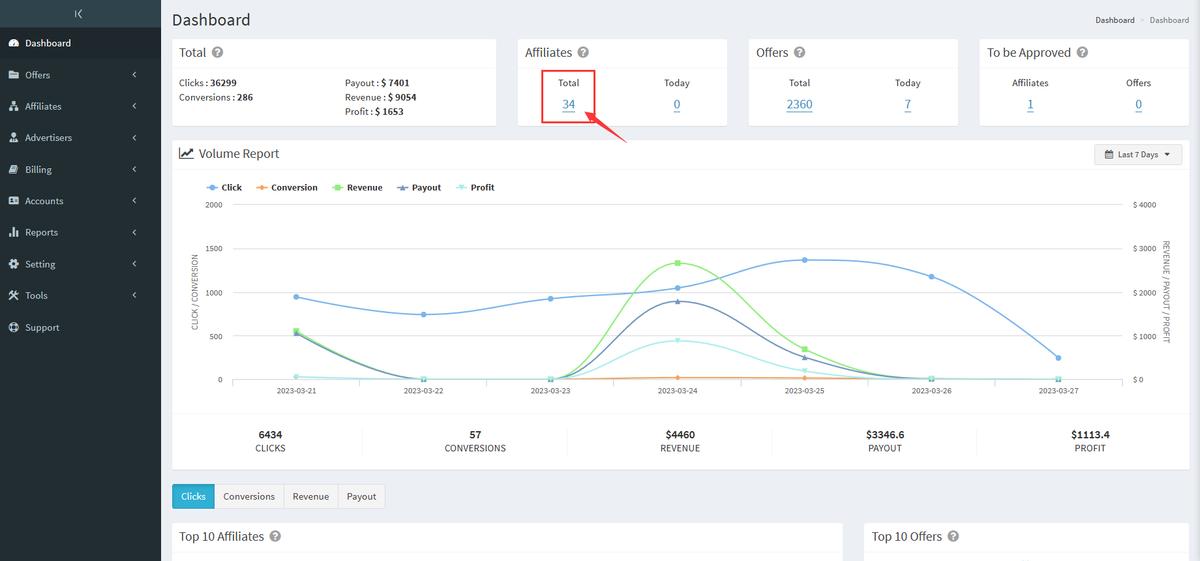Switch to the Conversions tab

(x=248, y=497)
